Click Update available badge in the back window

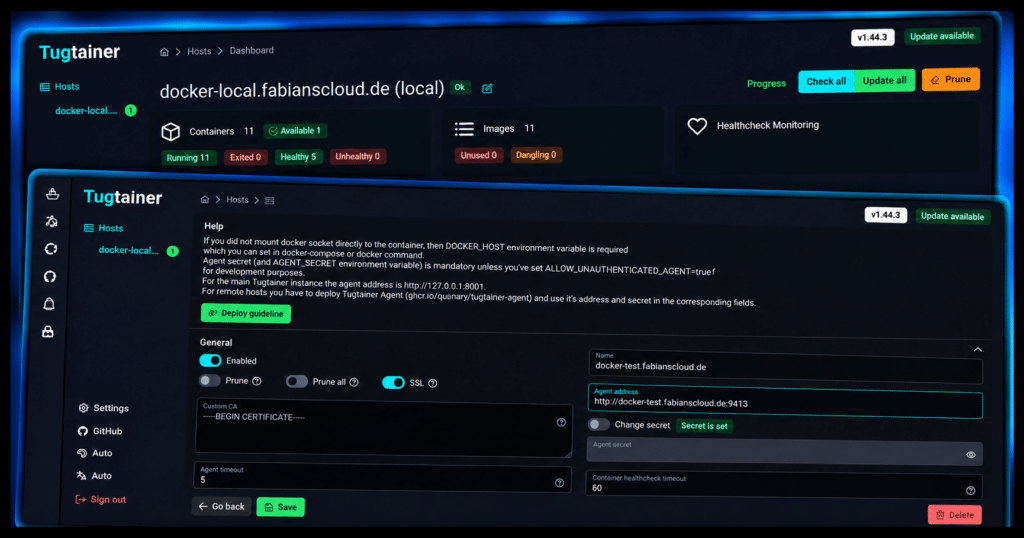[942, 36]
